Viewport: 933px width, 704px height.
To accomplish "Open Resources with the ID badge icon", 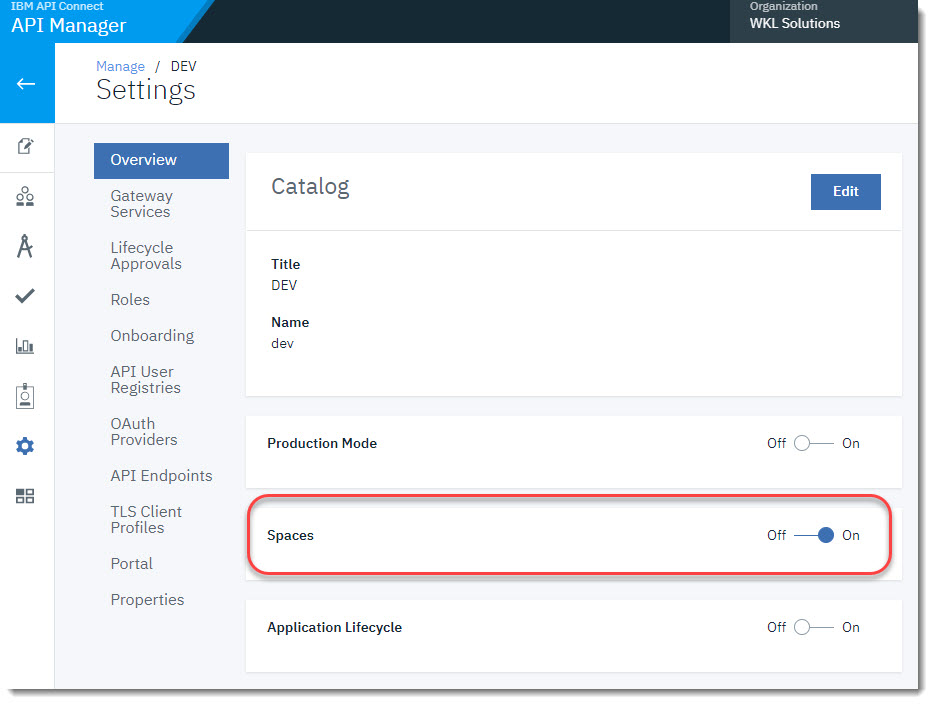I will click(25, 396).
